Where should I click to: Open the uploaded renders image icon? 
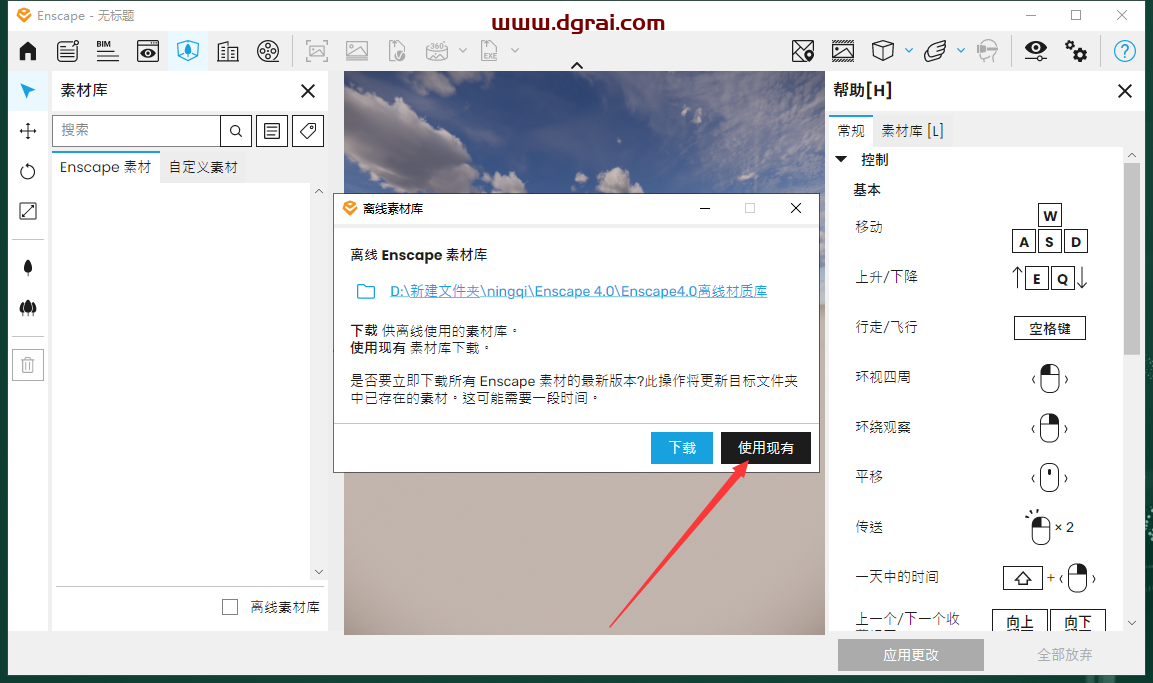(x=843, y=51)
